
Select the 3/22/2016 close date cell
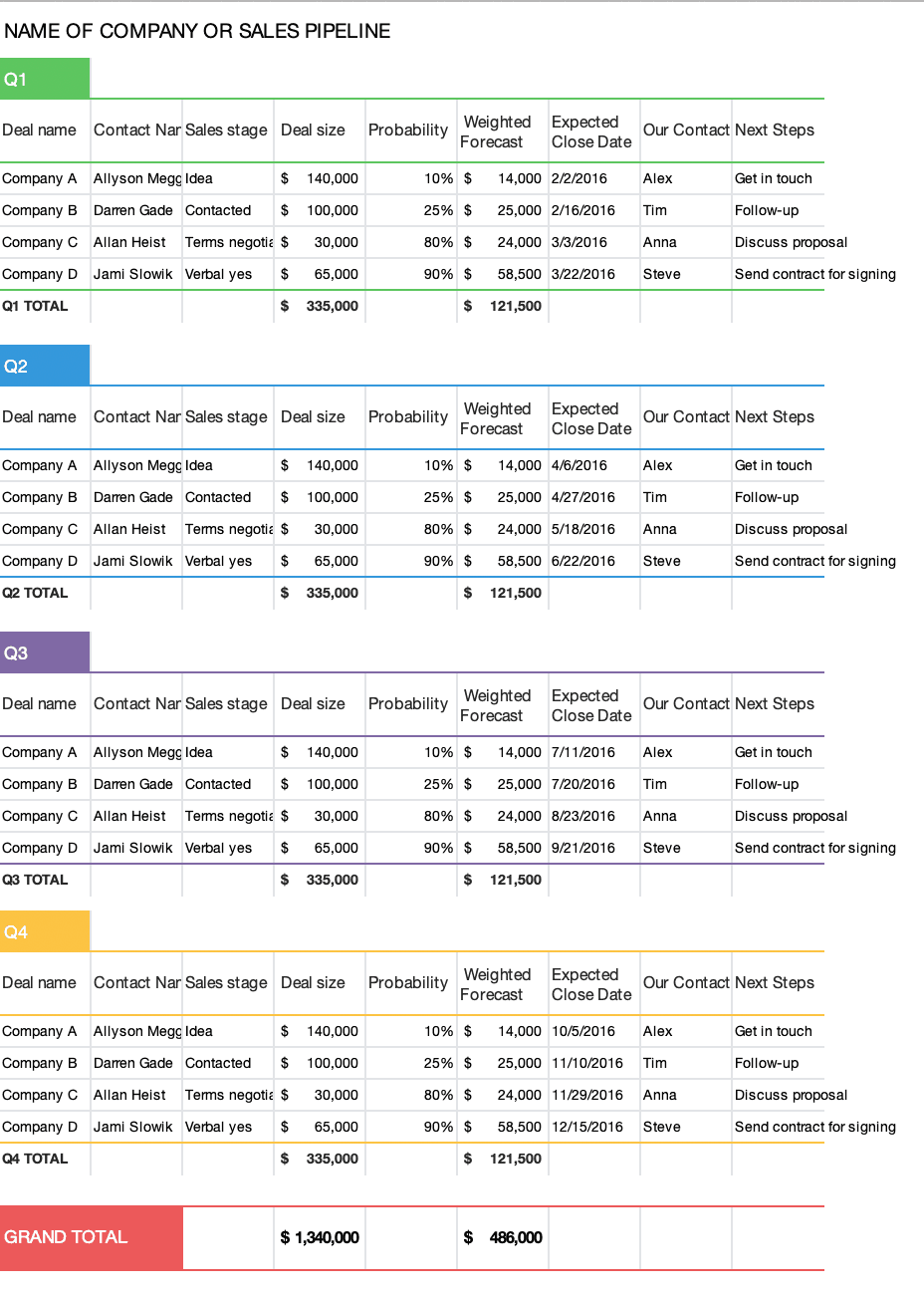[583, 274]
